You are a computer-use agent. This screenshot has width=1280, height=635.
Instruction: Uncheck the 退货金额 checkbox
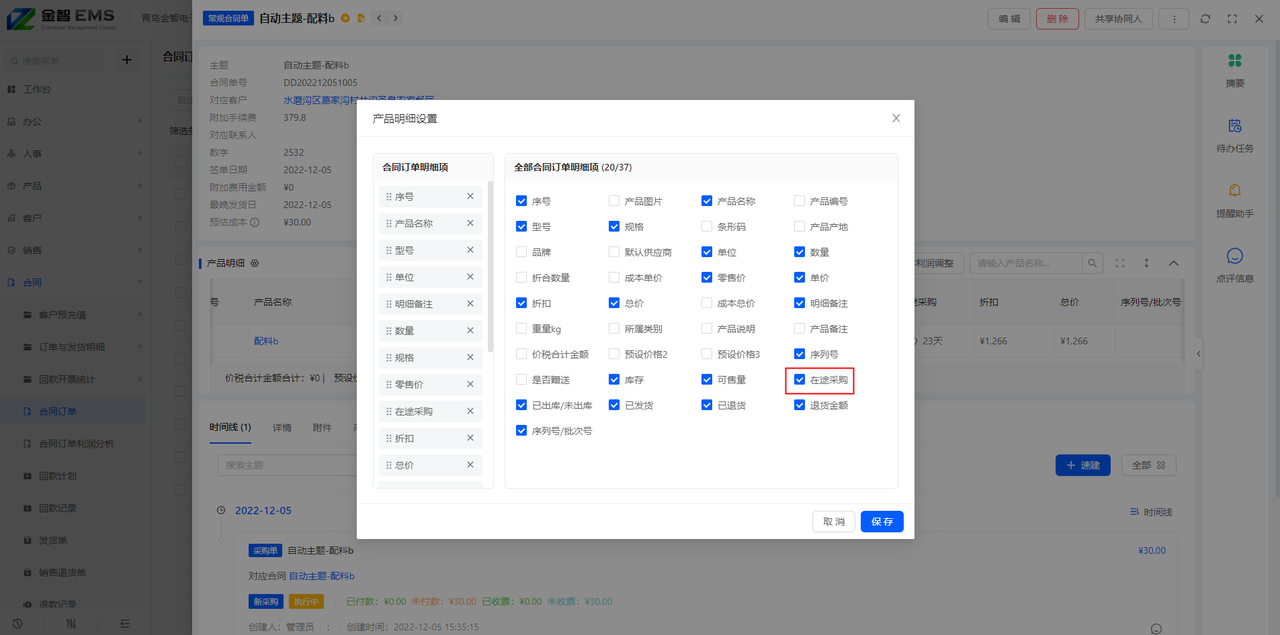[x=799, y=405]
